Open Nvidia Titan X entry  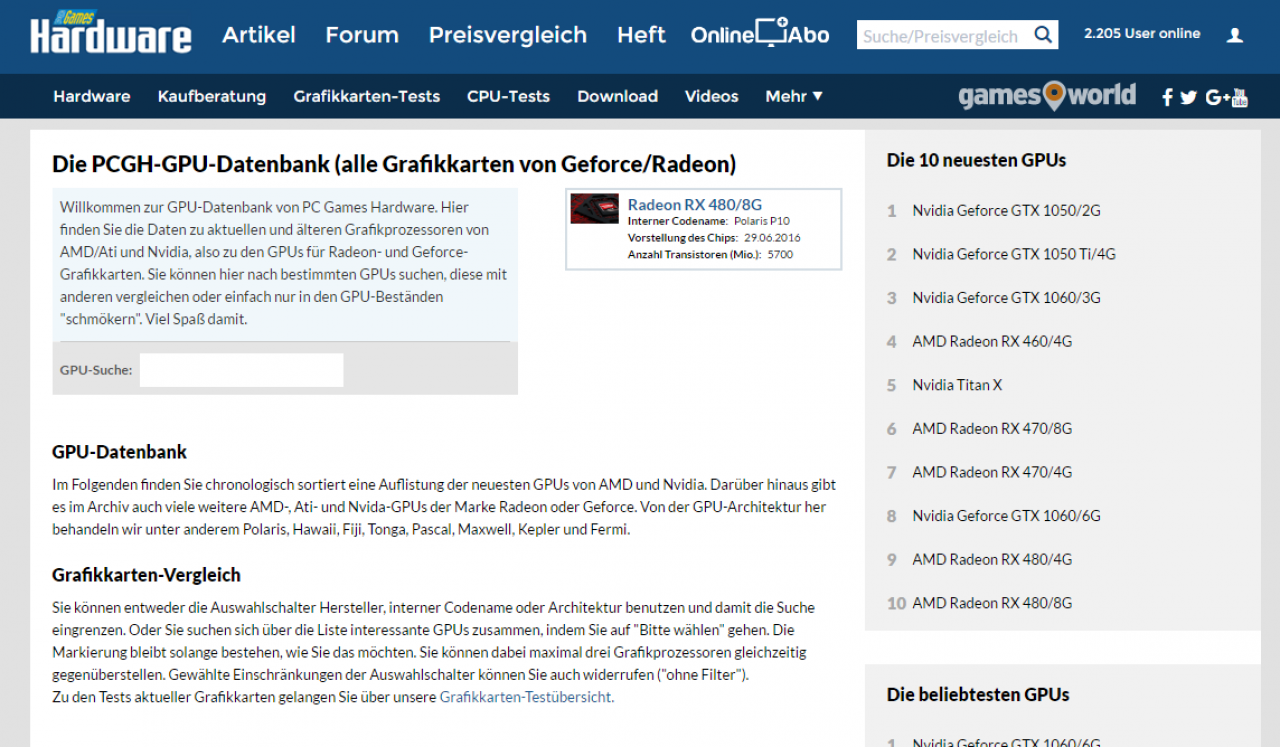(x=957, y=385)
